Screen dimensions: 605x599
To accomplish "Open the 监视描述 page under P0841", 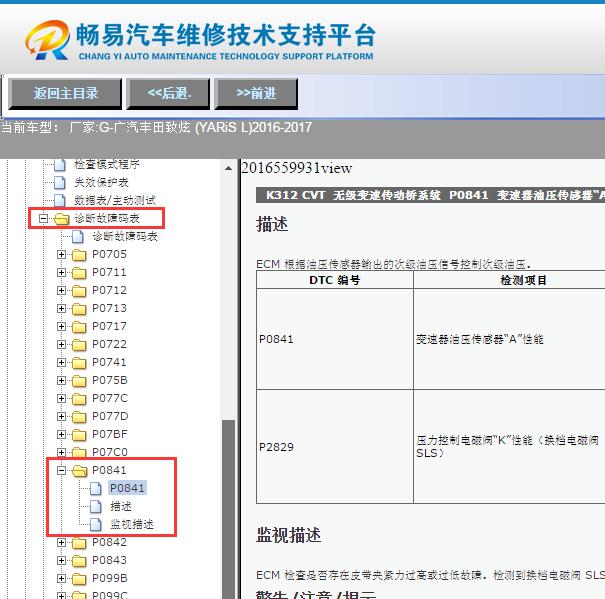I will tap(132, 525).
